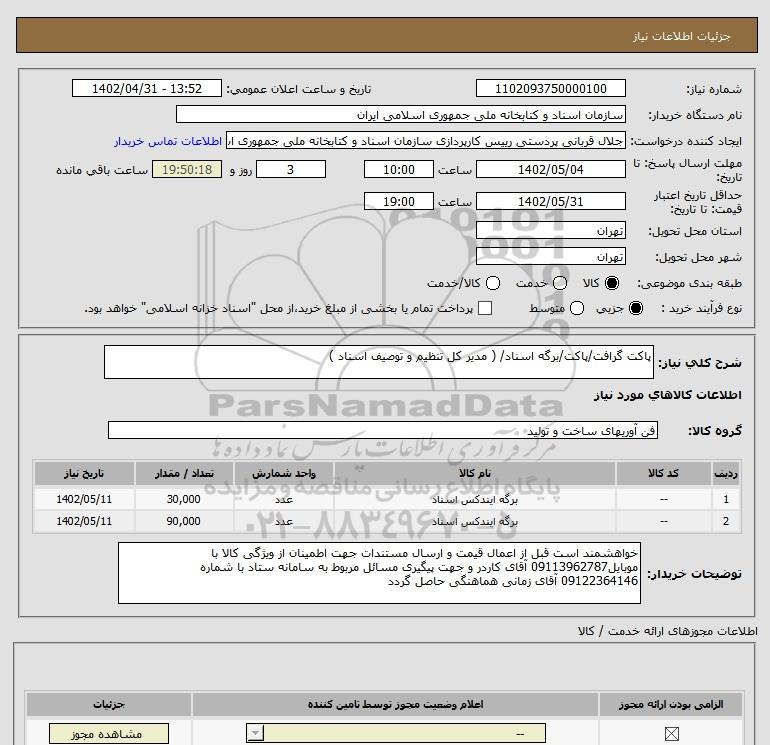
Task: Click the تعداد / مقدار column header
Action: pos(184,473)
